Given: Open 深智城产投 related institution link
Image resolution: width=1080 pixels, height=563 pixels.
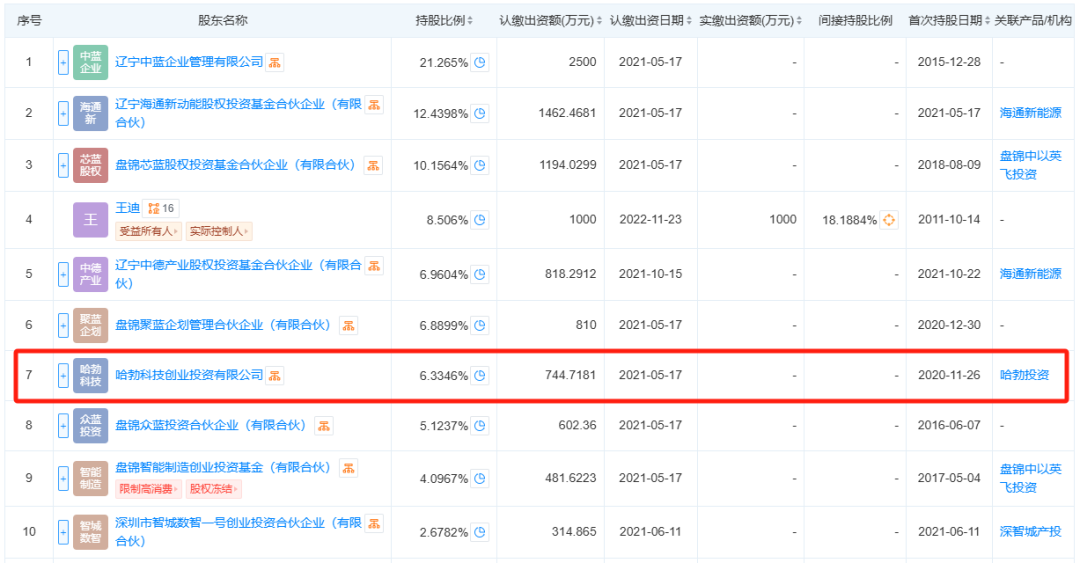Looking at the screenshot, I should click(1030, 531).
